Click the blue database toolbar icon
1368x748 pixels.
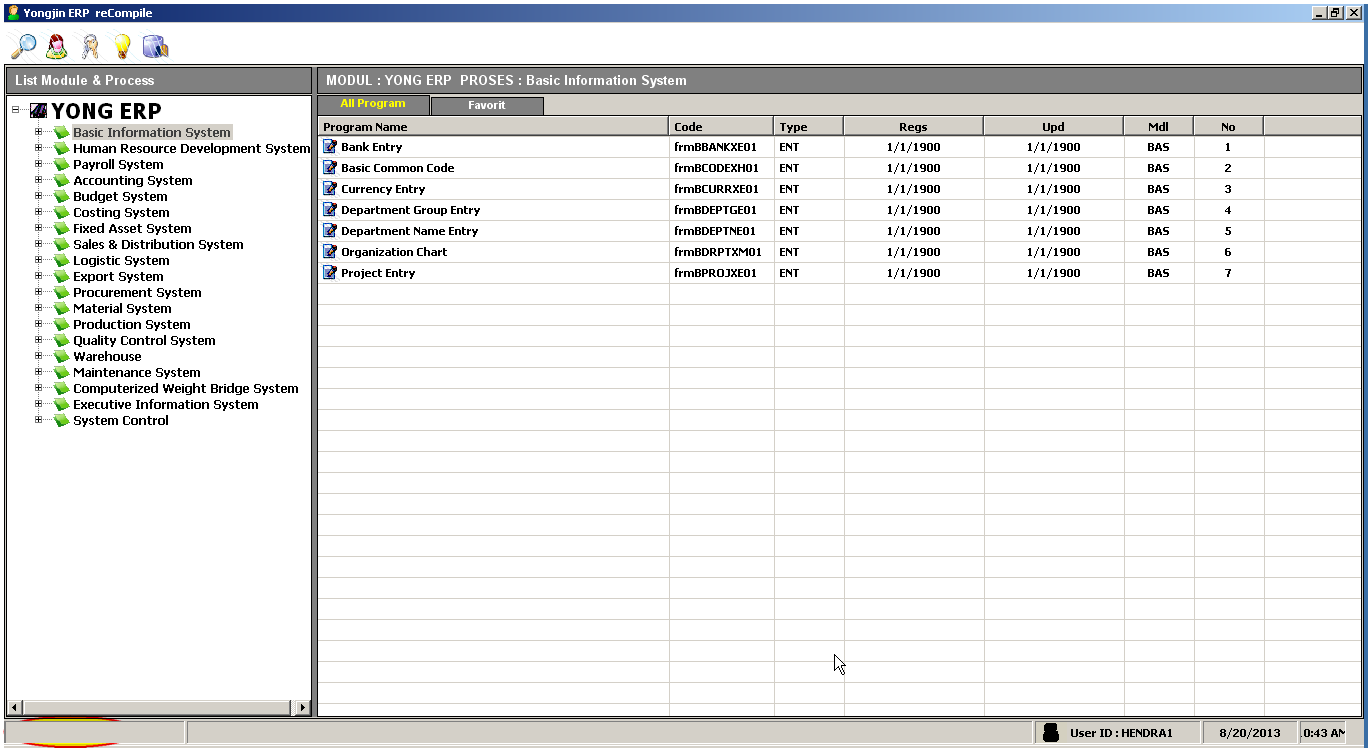click(155, 46)
